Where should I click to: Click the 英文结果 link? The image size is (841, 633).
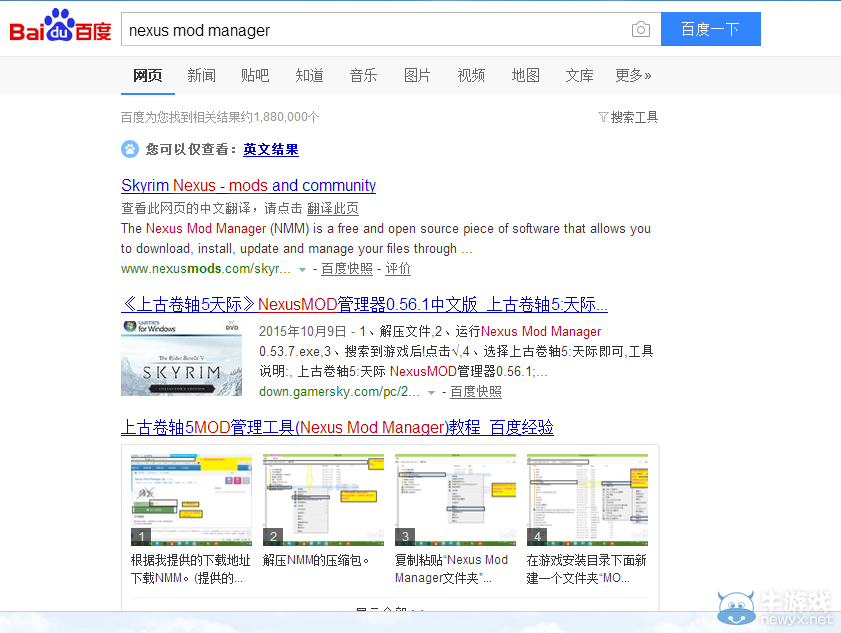tap(271, 149)
